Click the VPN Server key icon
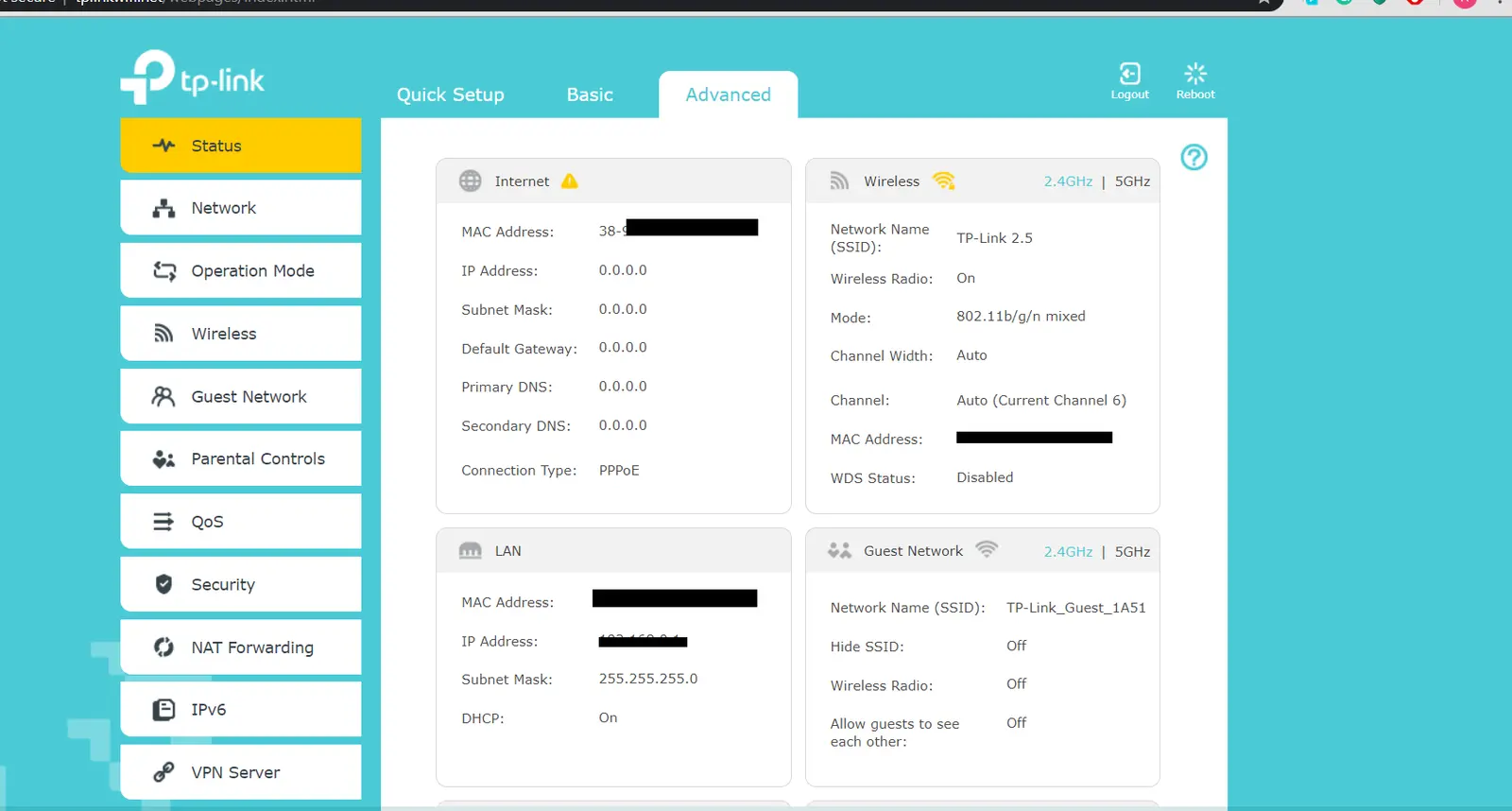Screen dimensions: 1512x811 [x=163, y=772]
